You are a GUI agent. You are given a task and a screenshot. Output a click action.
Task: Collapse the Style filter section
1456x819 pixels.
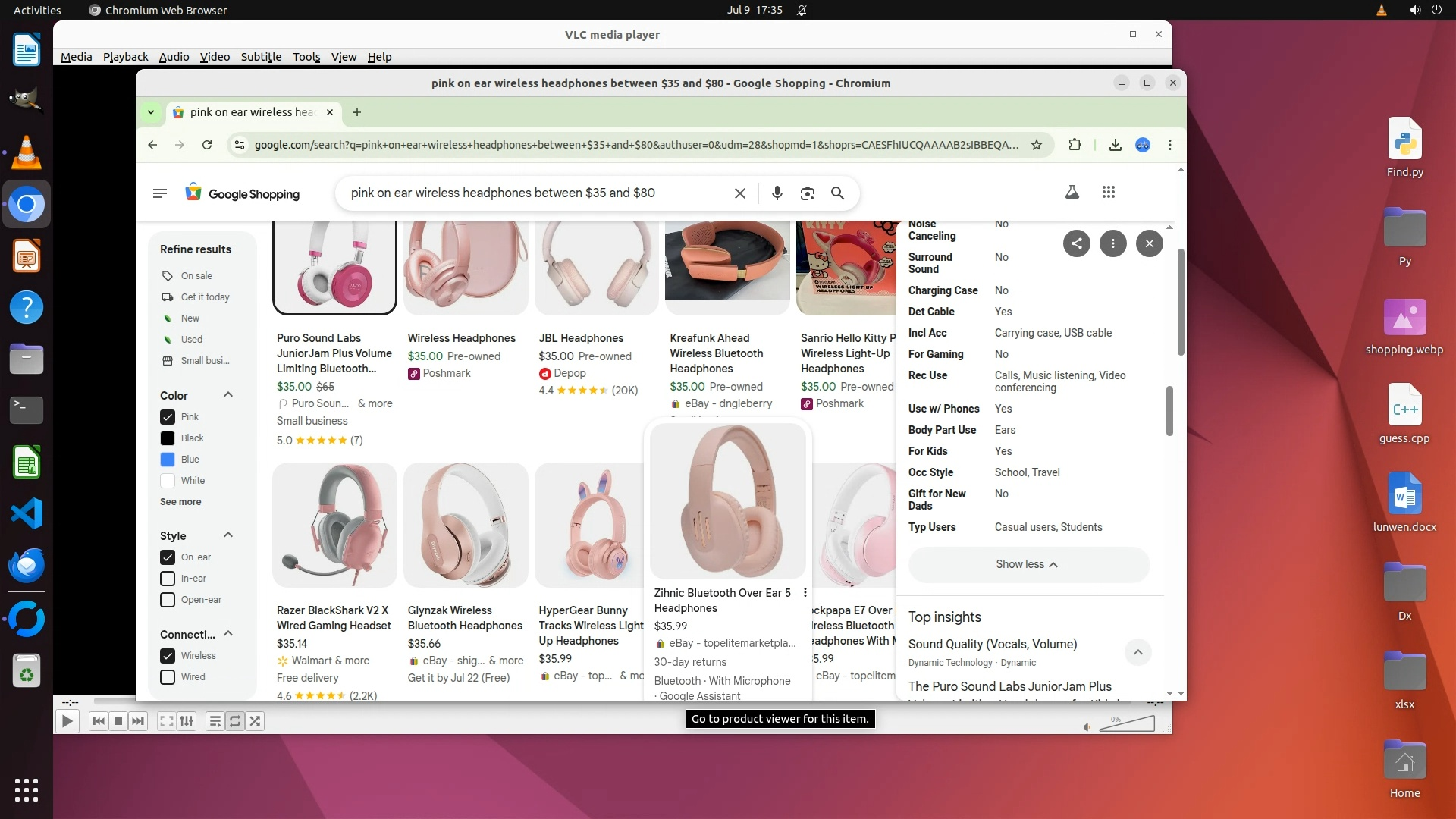coord(228,535)
